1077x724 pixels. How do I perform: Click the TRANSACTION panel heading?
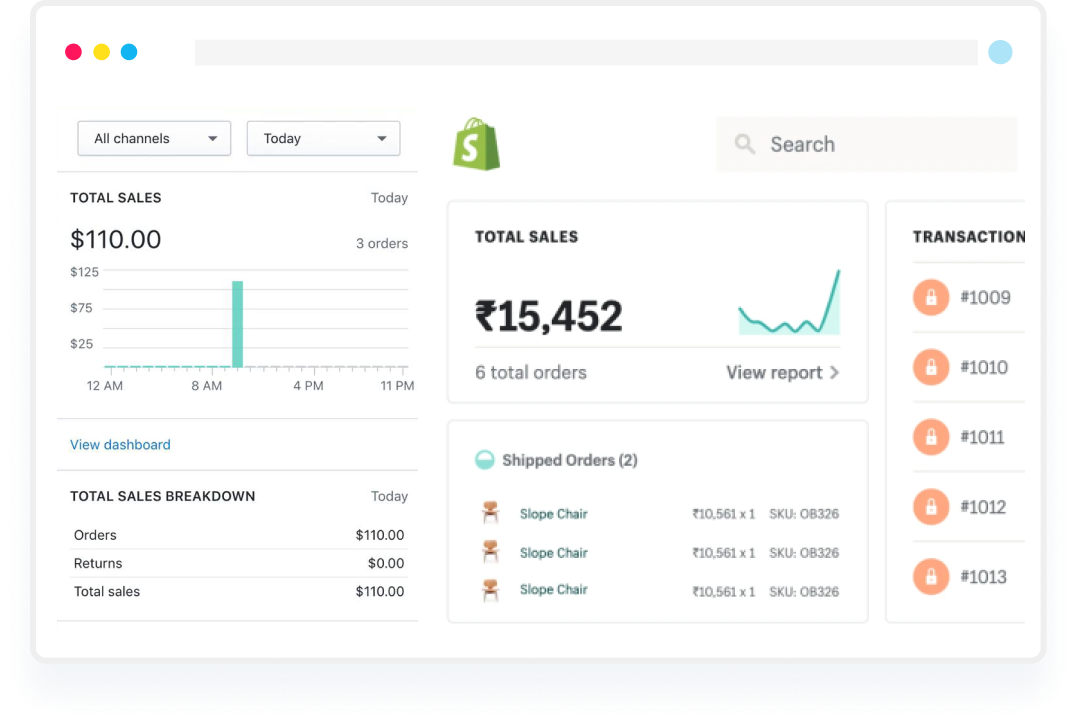(968, 237)
